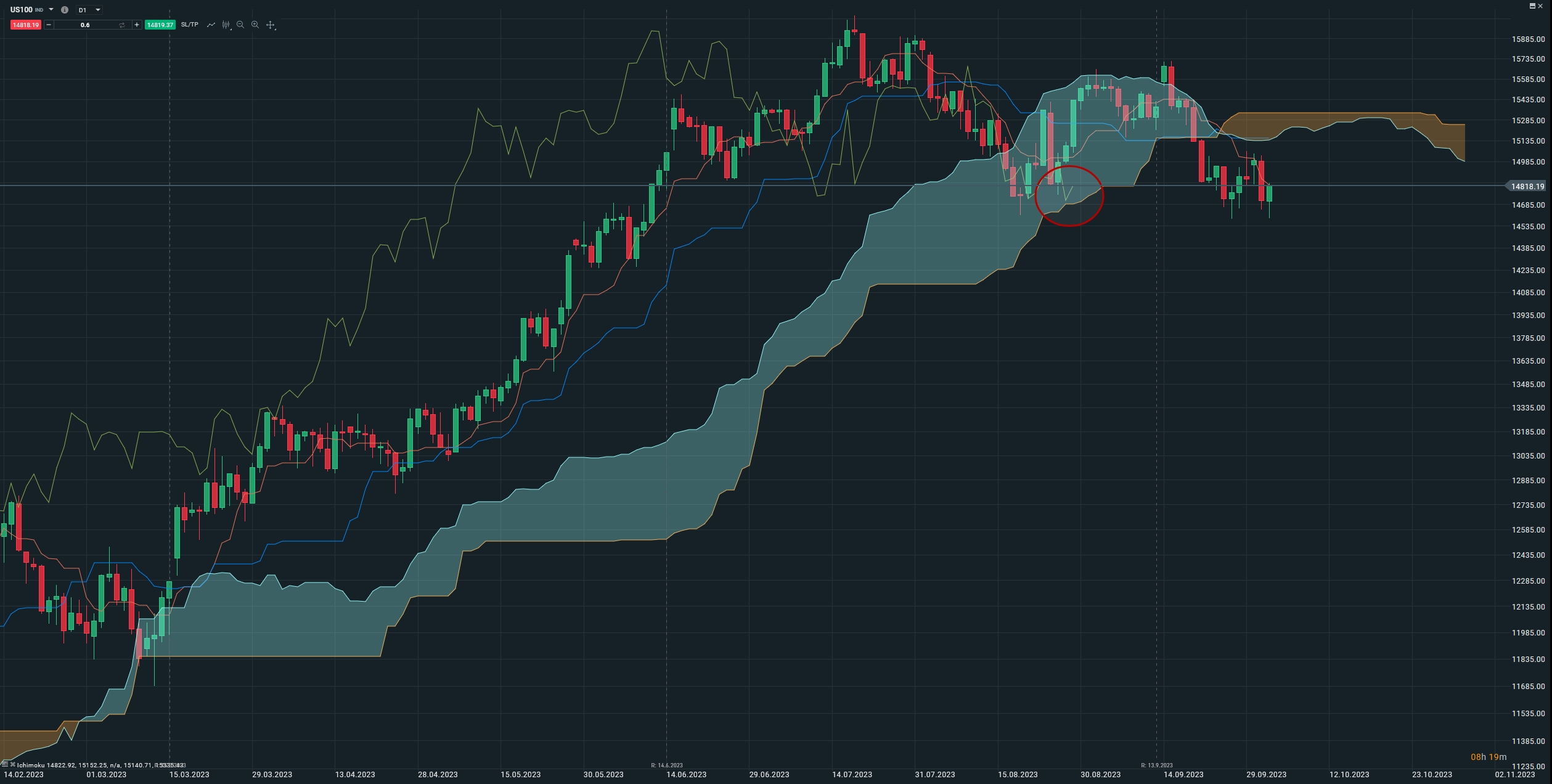Decrease trade volume with minus stepper
Screen dimensions: 1552x784
click(49, 25)
